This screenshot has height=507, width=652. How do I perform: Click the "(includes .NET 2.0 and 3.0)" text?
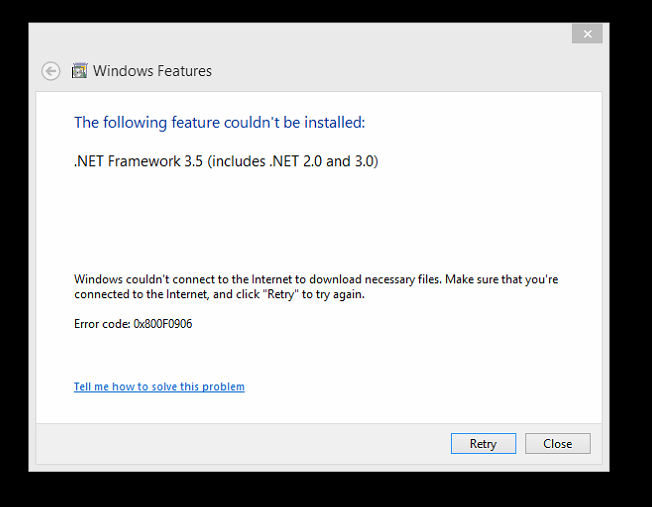(292, 161)
